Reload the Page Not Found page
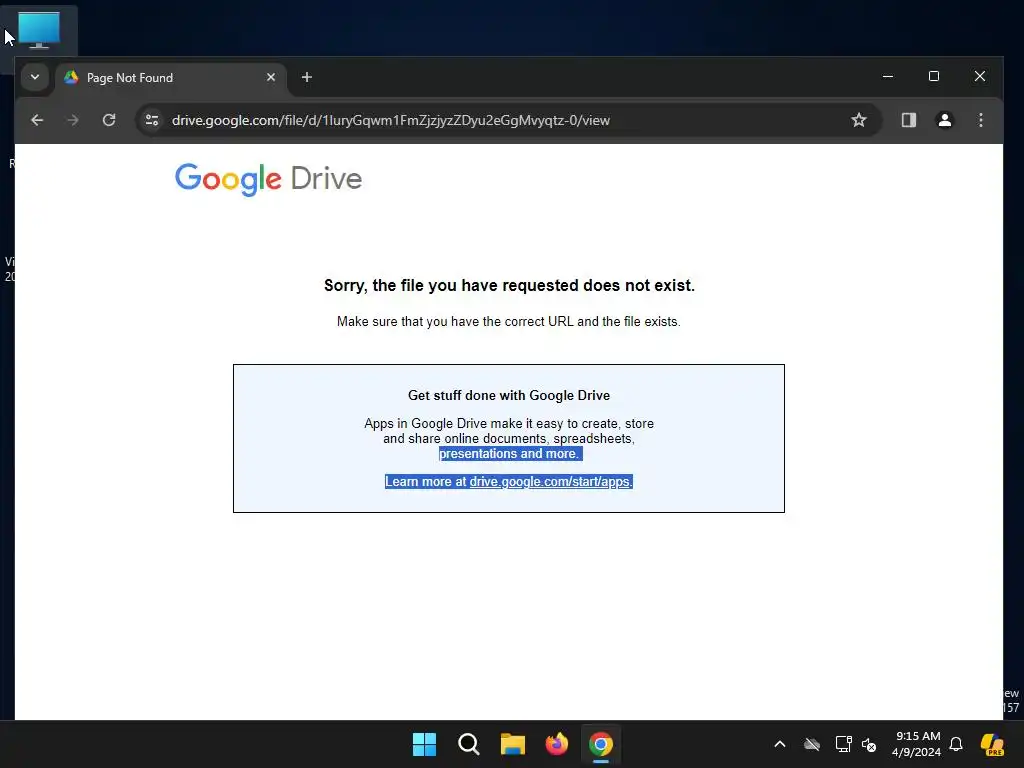Image resolution: width=1024 pixels, height=768 pixels. [109, 120]
